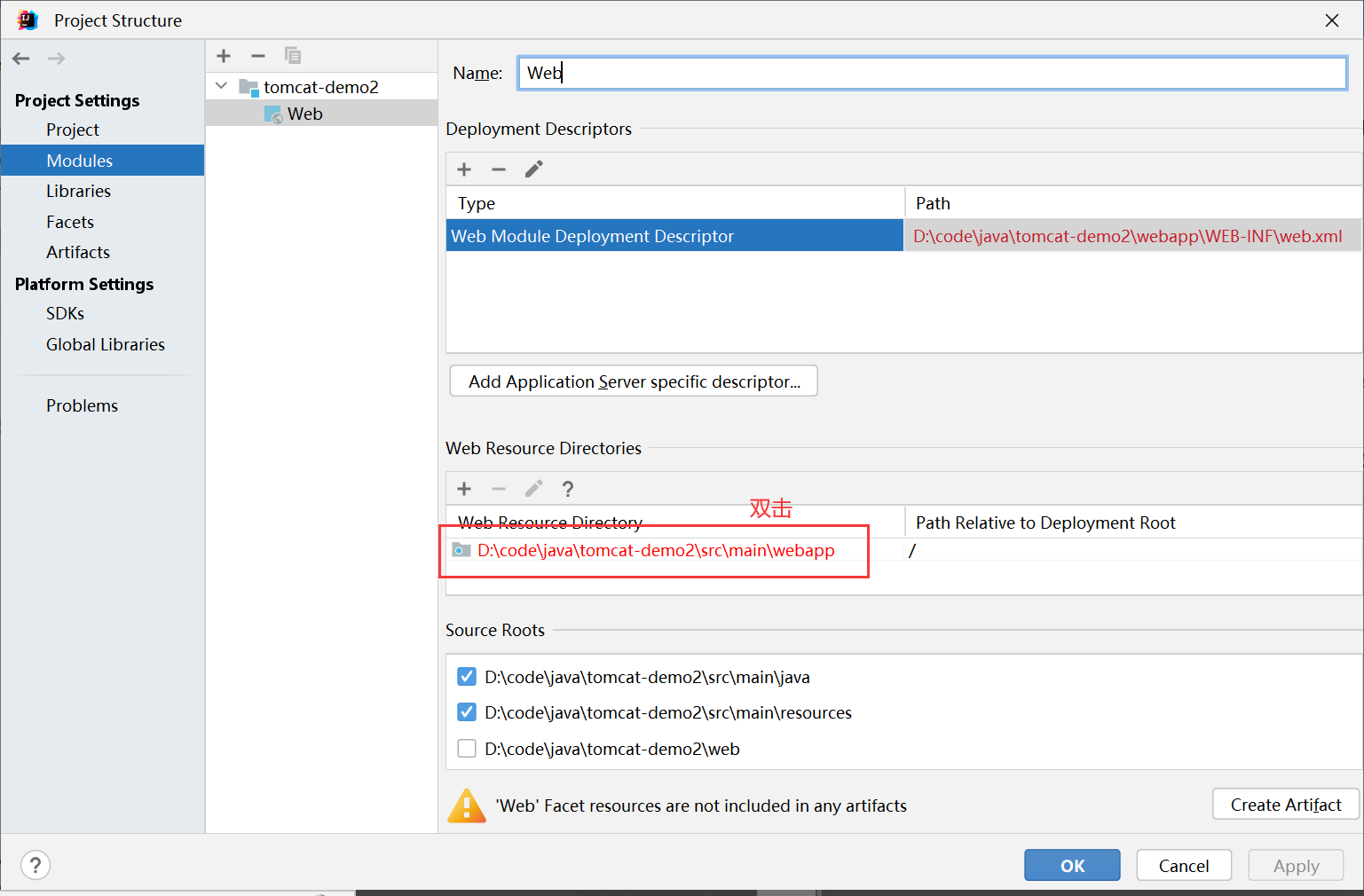Click the Web facet icon in the tree
1364x896 pixels.
tap(273, 114)
